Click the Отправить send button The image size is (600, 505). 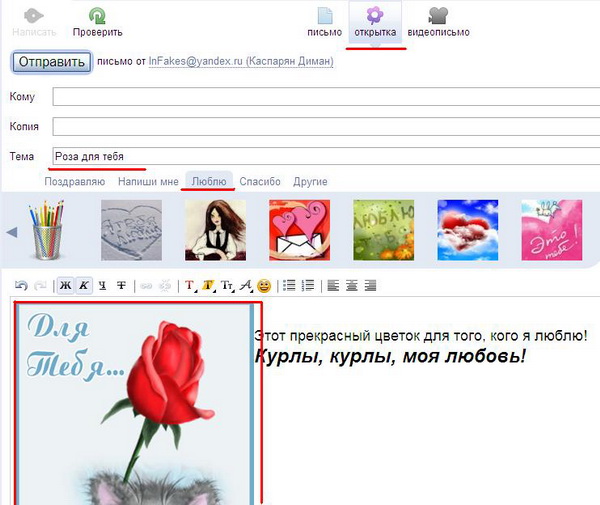[x=52, y=62]
